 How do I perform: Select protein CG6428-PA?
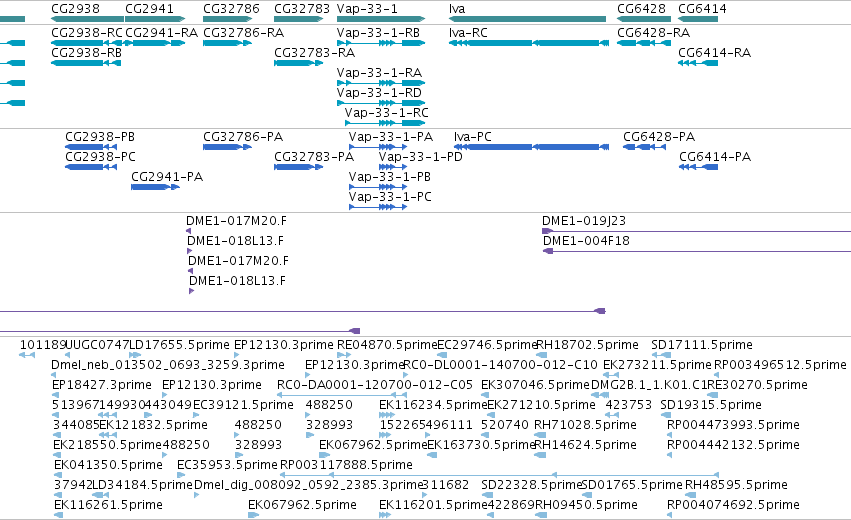644,147
